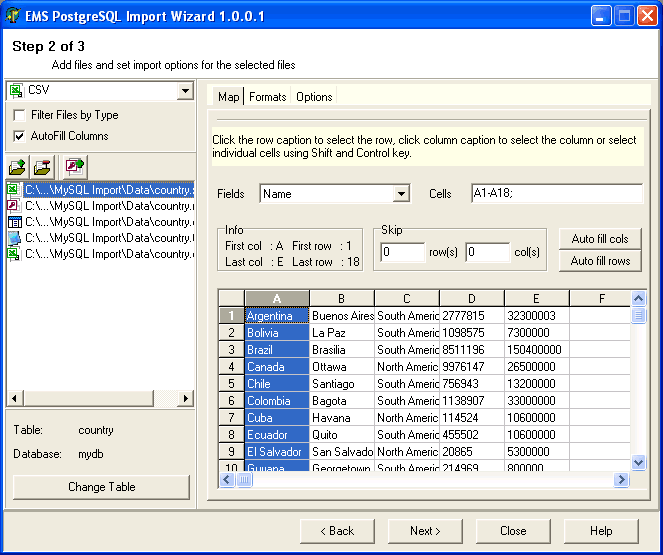Screen dimensions: 663x555
Task: Click the grid vertical scrollbar thumb
Action: (x=638, y=315)
